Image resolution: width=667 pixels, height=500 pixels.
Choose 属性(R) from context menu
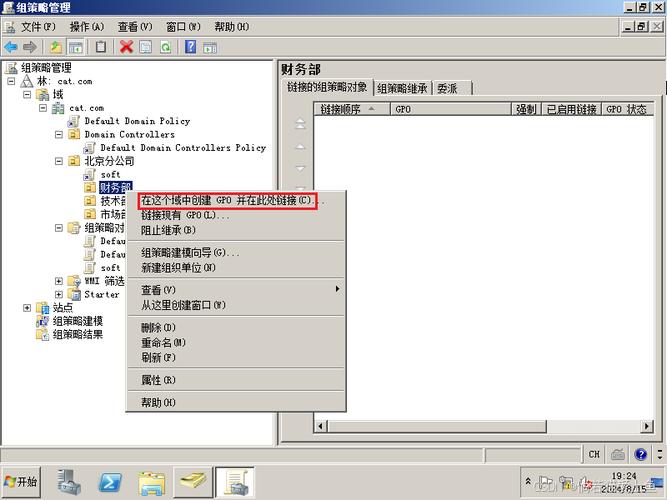coord(236,380)
